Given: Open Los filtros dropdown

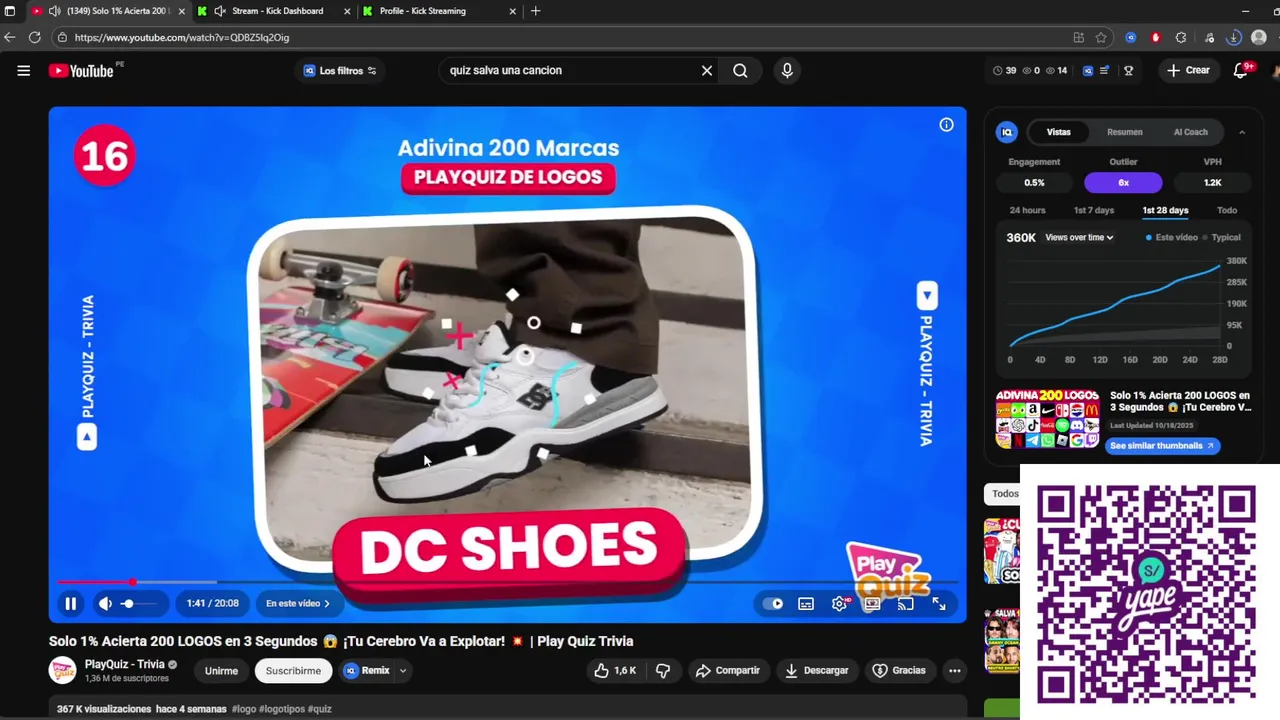Looking at the screenshot, I should (340, 71).
